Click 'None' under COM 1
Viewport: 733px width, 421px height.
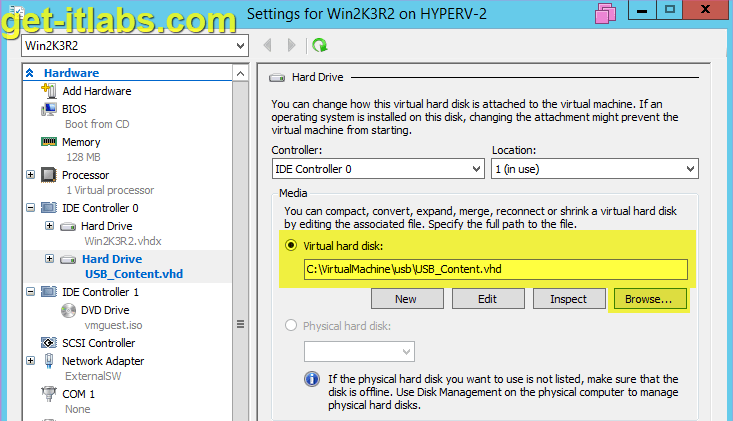78,409
